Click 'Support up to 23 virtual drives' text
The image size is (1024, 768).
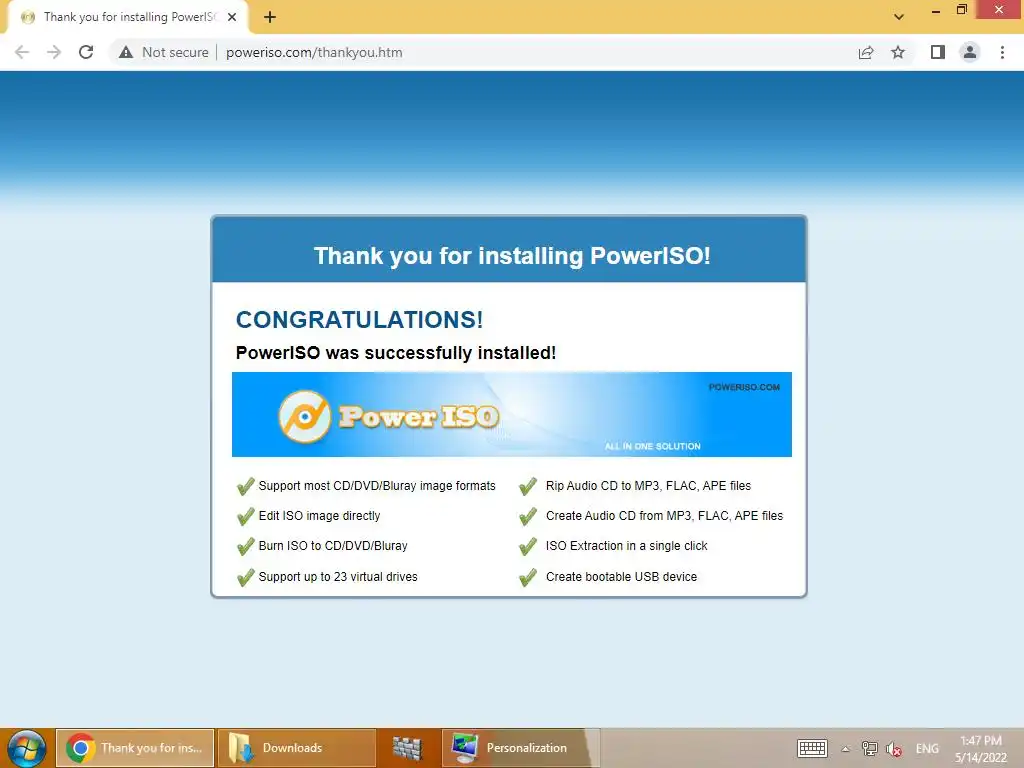(x=338, y=577)
